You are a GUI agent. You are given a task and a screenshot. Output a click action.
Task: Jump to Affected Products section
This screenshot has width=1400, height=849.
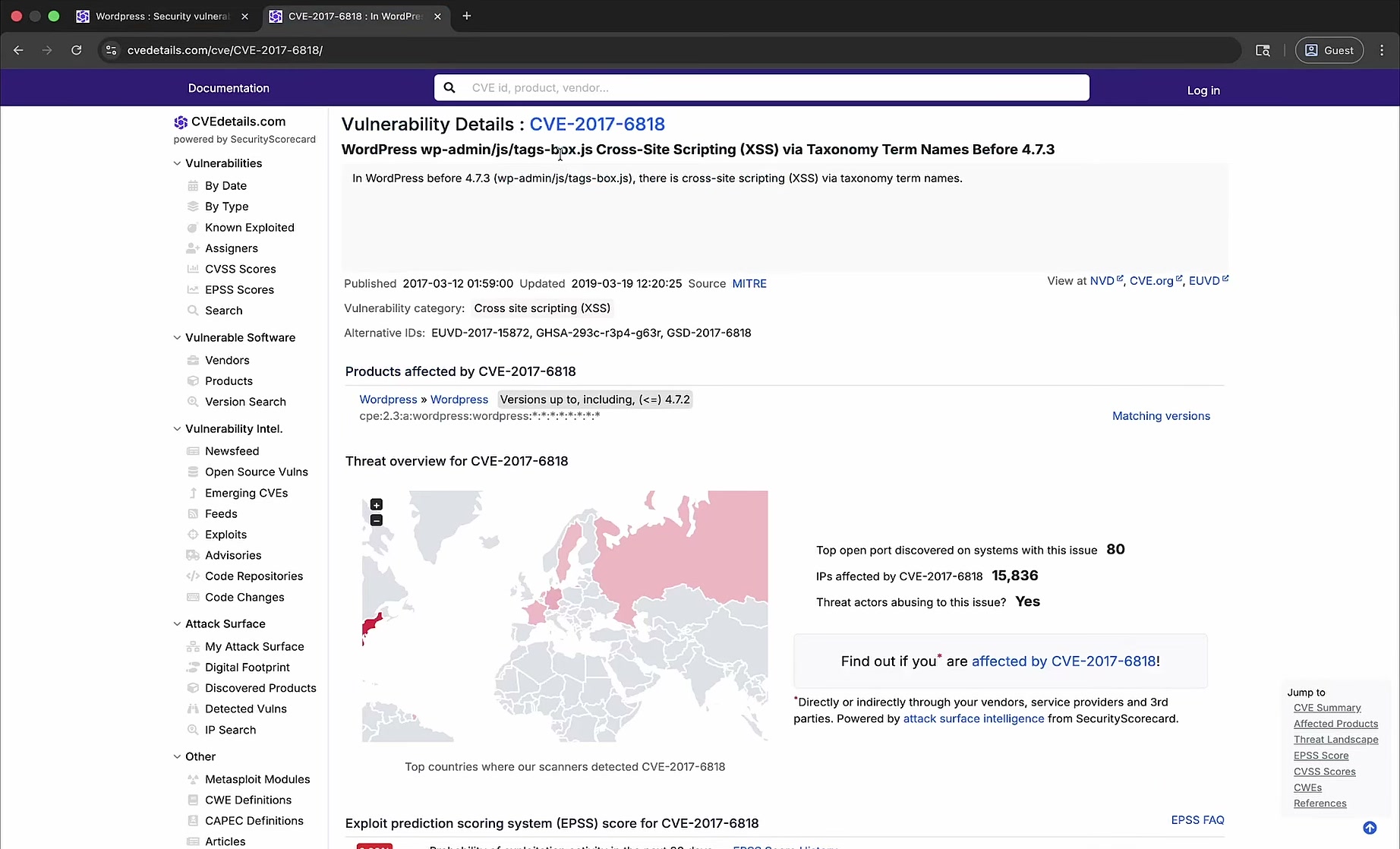(1335, 724)
